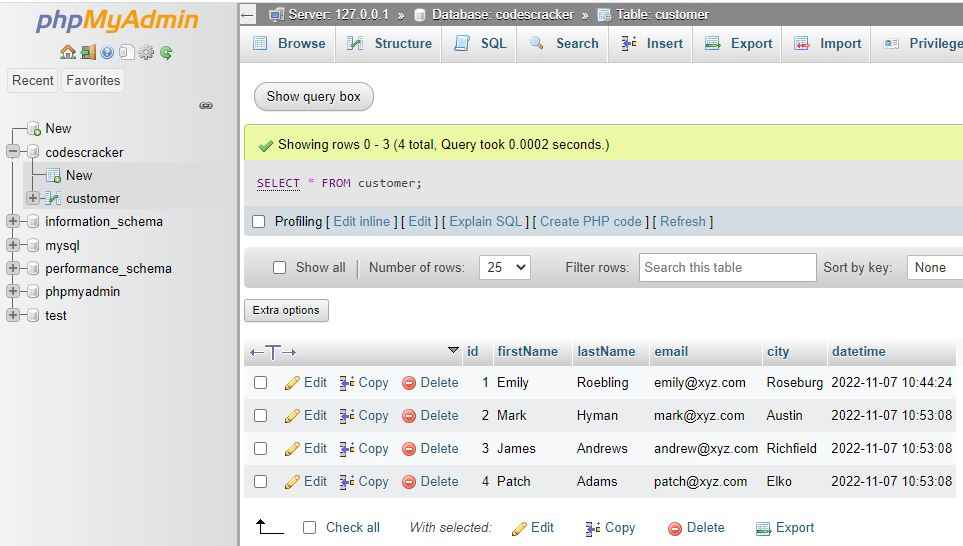The height and width of the screenshot is (546, 963).
Task: Click the log out door icon
Action: click(x=88, y=53)
